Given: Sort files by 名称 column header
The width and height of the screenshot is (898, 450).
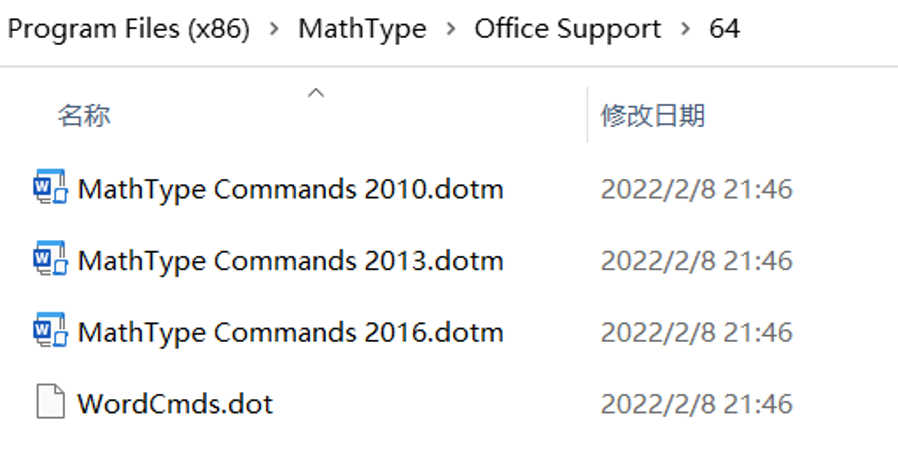Looking at the screenshot, I should click(84, 116).
